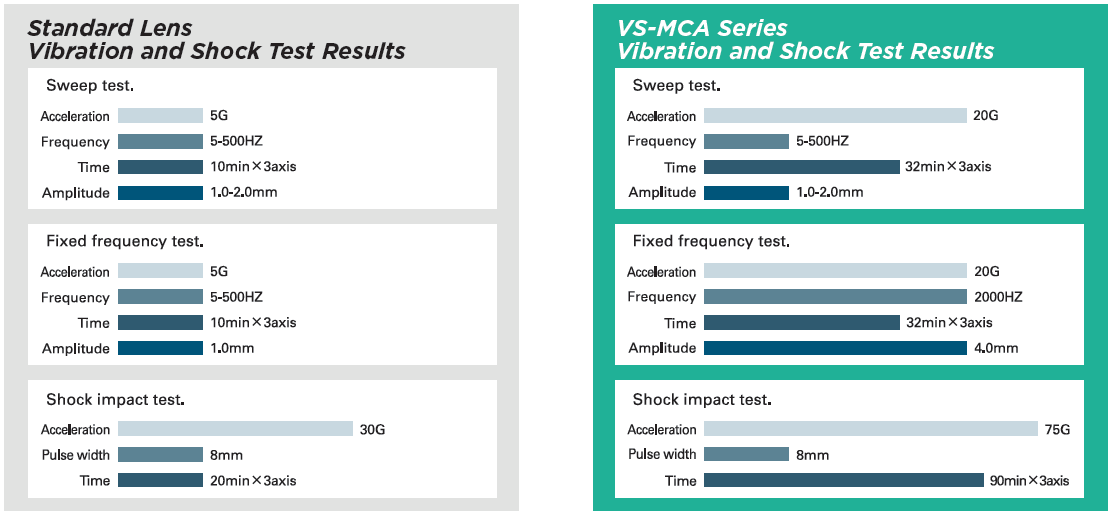This screenshot has width=1115, height=517.
Task: Click the 20min×3axis time bar
Action: pos(160,480)
